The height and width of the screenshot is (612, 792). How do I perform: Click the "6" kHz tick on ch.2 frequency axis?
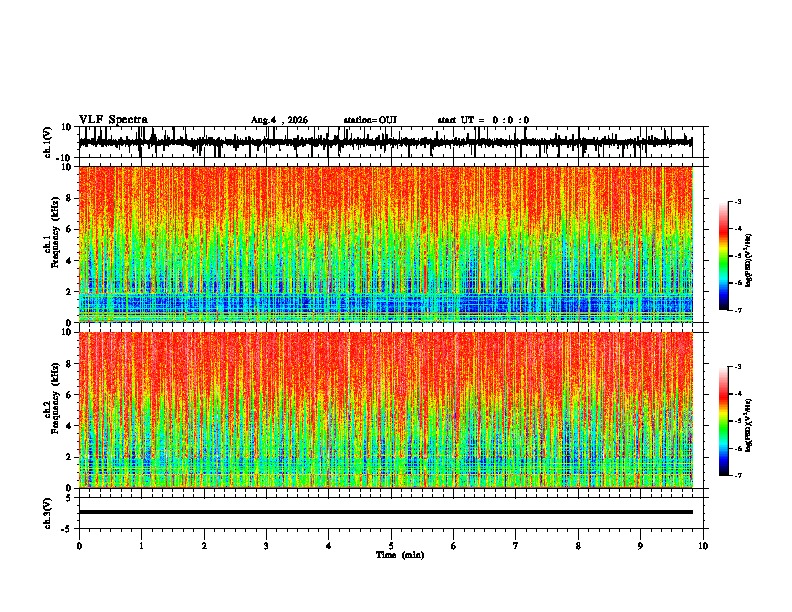click(x=69, y=395)
